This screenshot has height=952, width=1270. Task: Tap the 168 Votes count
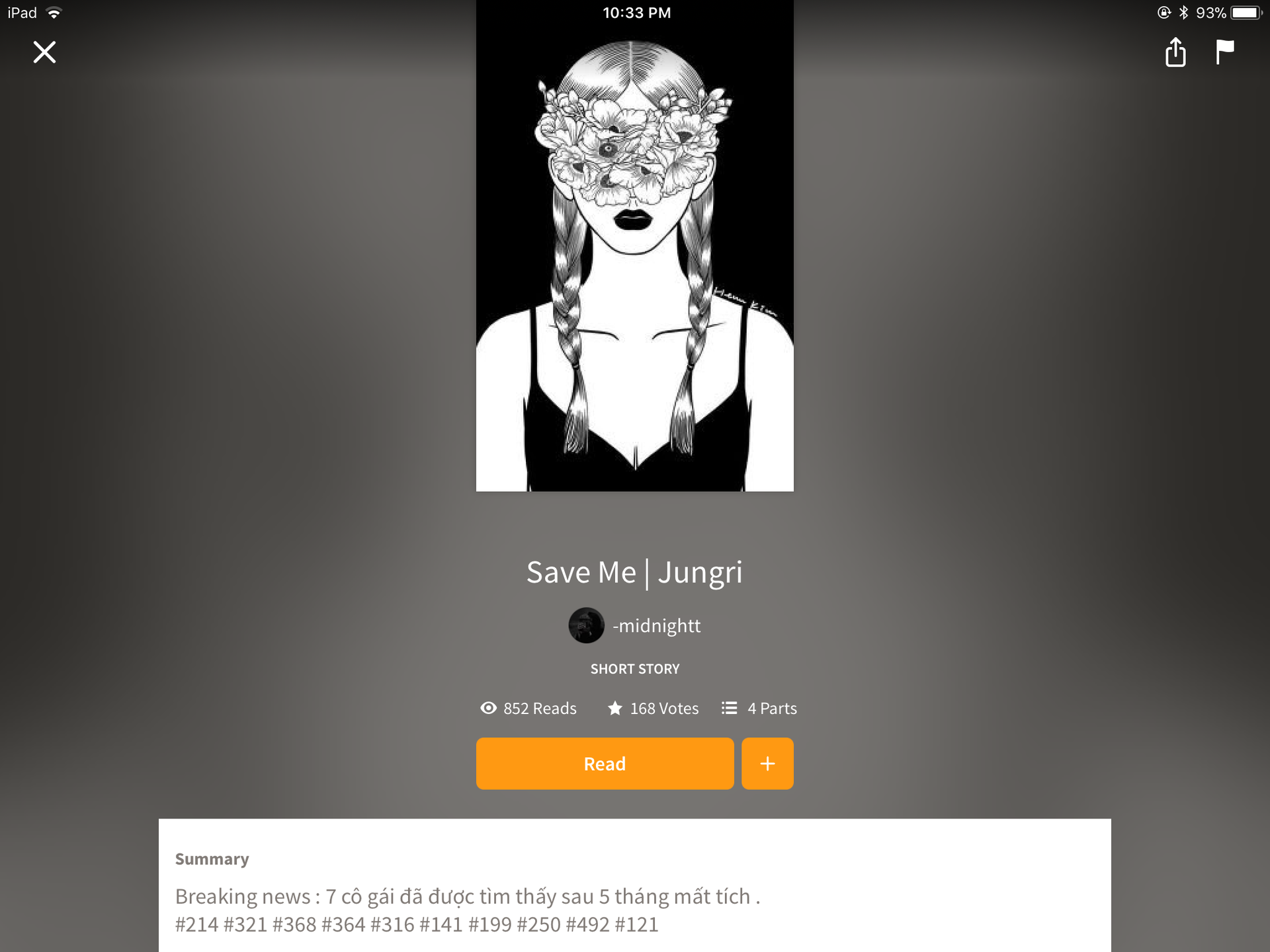tap(664, 708)
